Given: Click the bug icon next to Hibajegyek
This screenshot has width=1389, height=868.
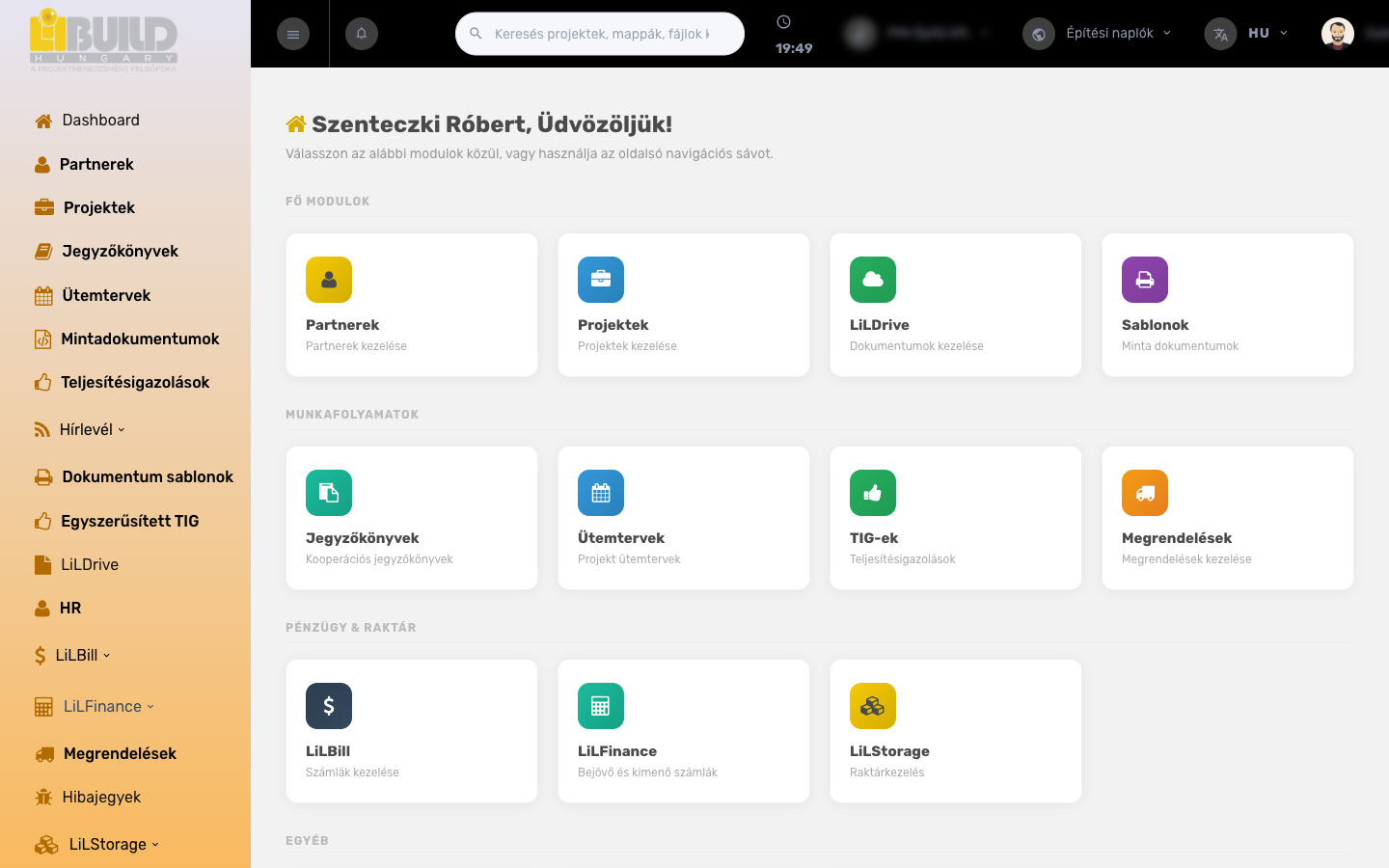Looking at the screenshot, I should 43,797.
